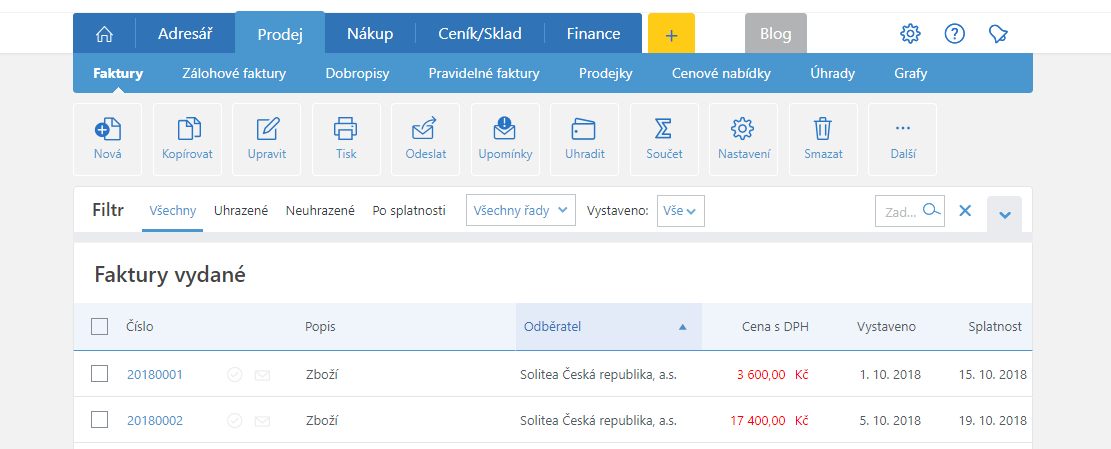Click date 15. 10. 2018
1111x449 pixels.
click(x=993, y=375)
